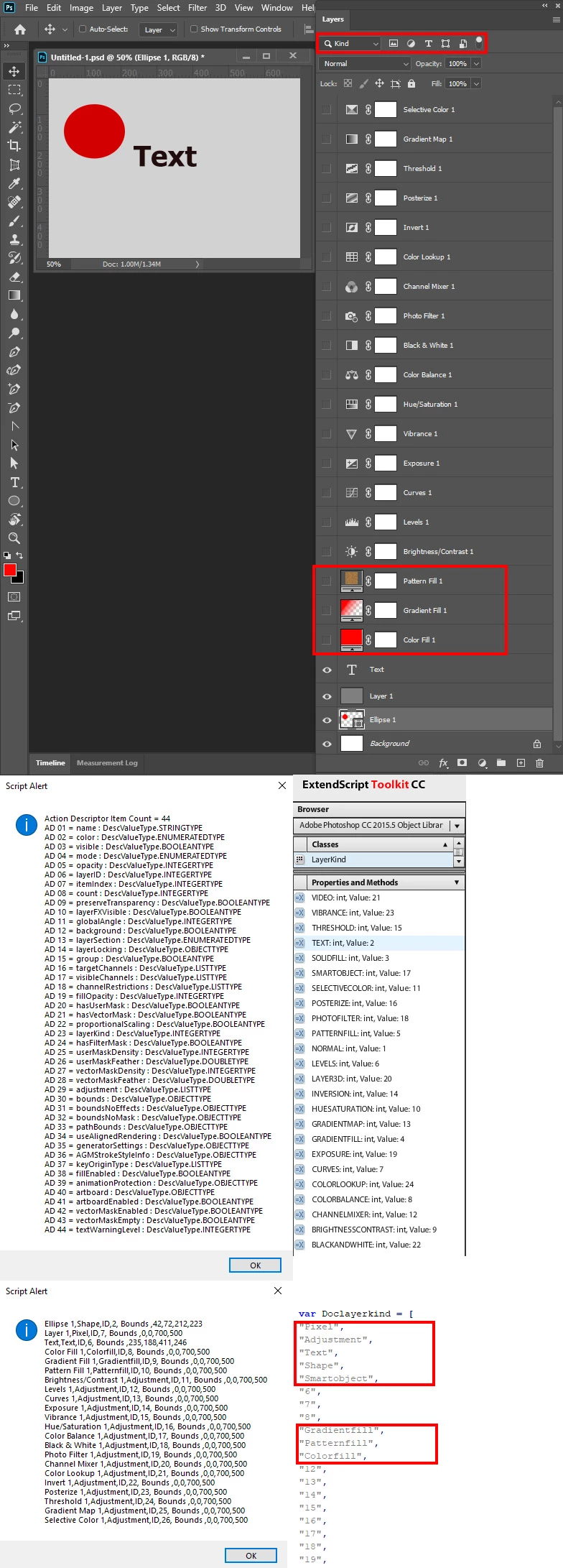
Task: Open Adobe Photoshop Object Library dropdown
Action: click(457, 826)
